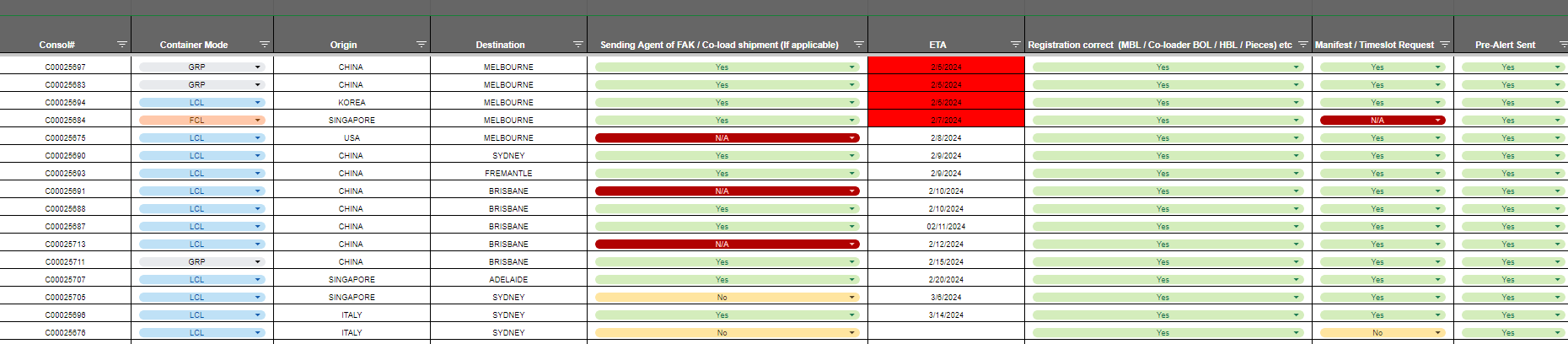Select the SYDNEY destination cell for C00025690
Viewport: 1568px width, 344px height.
(508, 155)
